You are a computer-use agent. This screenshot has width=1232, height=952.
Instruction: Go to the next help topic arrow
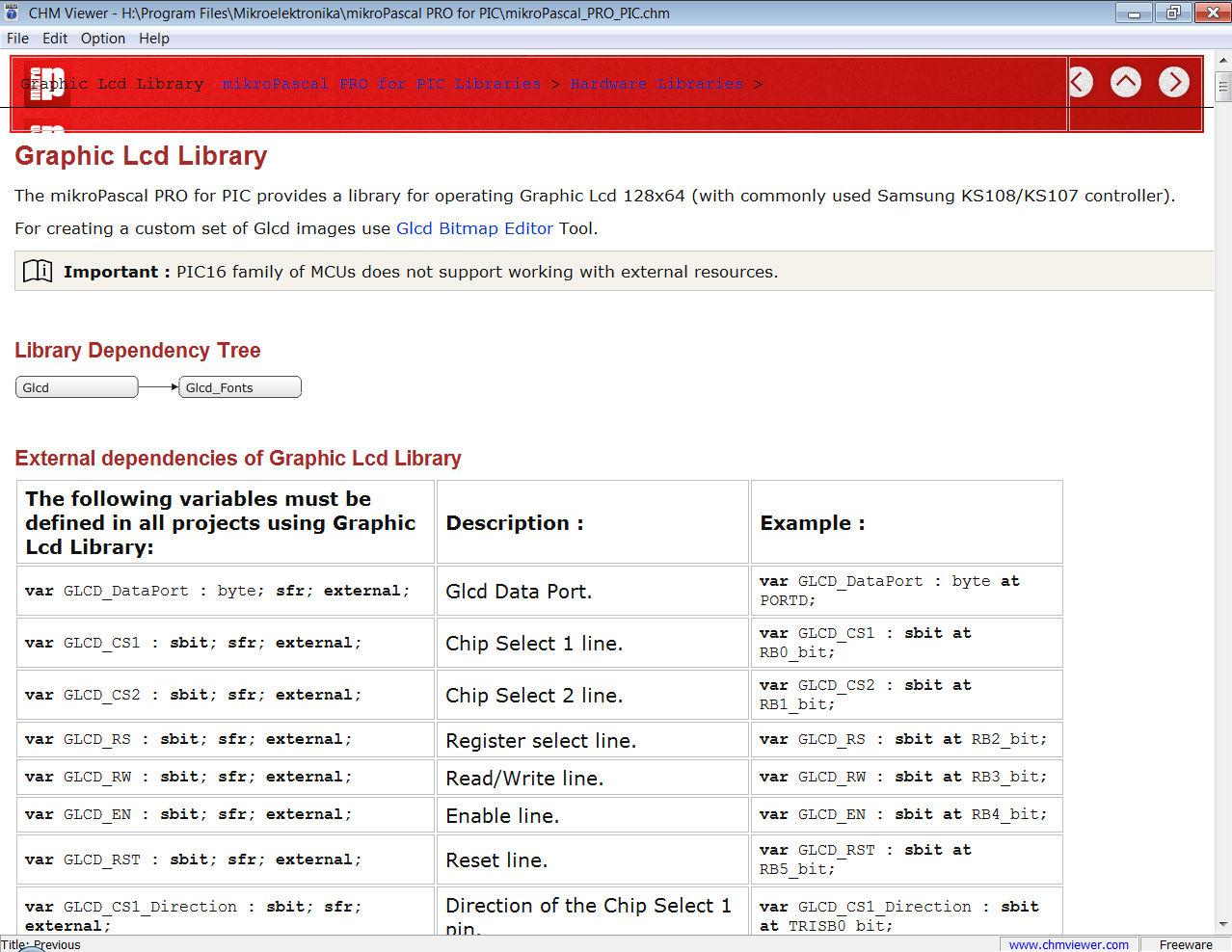[x=1174, y=82]
